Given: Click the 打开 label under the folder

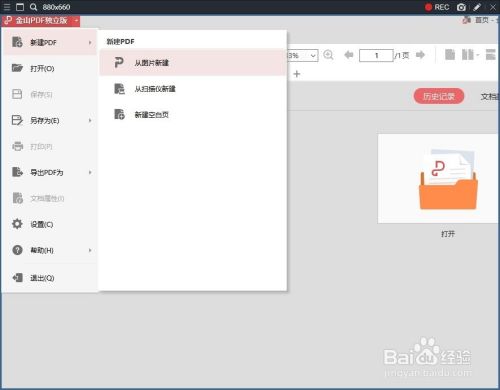Looking at the screenshot, I should click(x=448, y=234).
